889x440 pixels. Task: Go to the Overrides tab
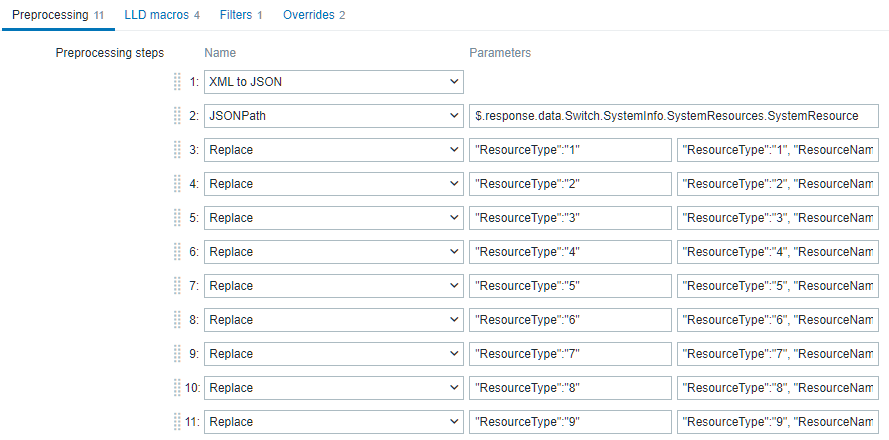(313, 15)
